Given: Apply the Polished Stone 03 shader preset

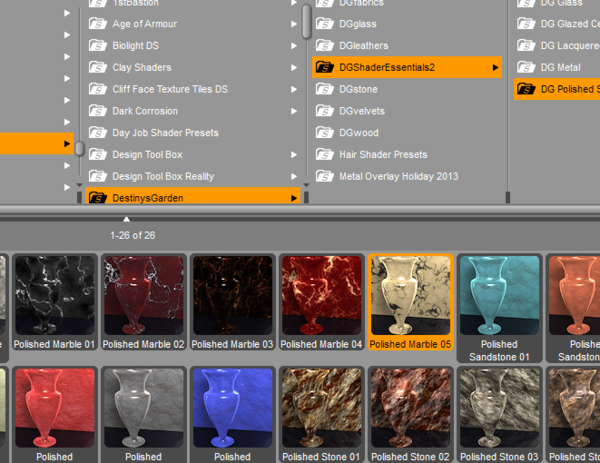Looking at the screenshot, I should [499, 415].
